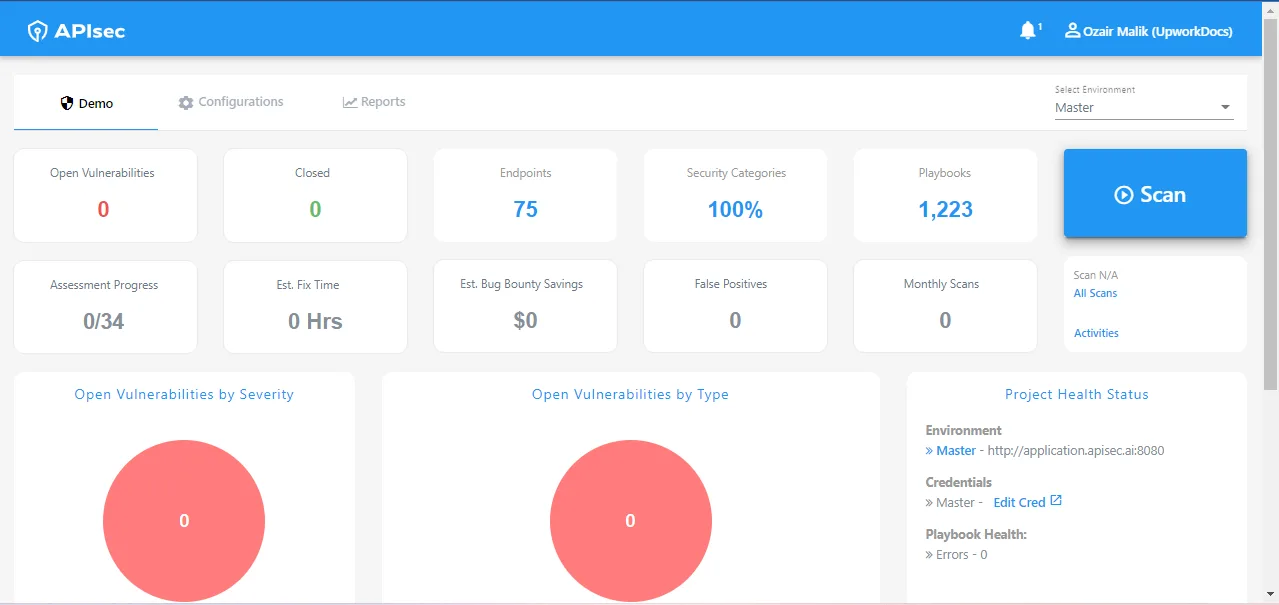The image size is (1279, 605).
Task: Click the Open Vulnerabilities card
Action: click(105, 195)
